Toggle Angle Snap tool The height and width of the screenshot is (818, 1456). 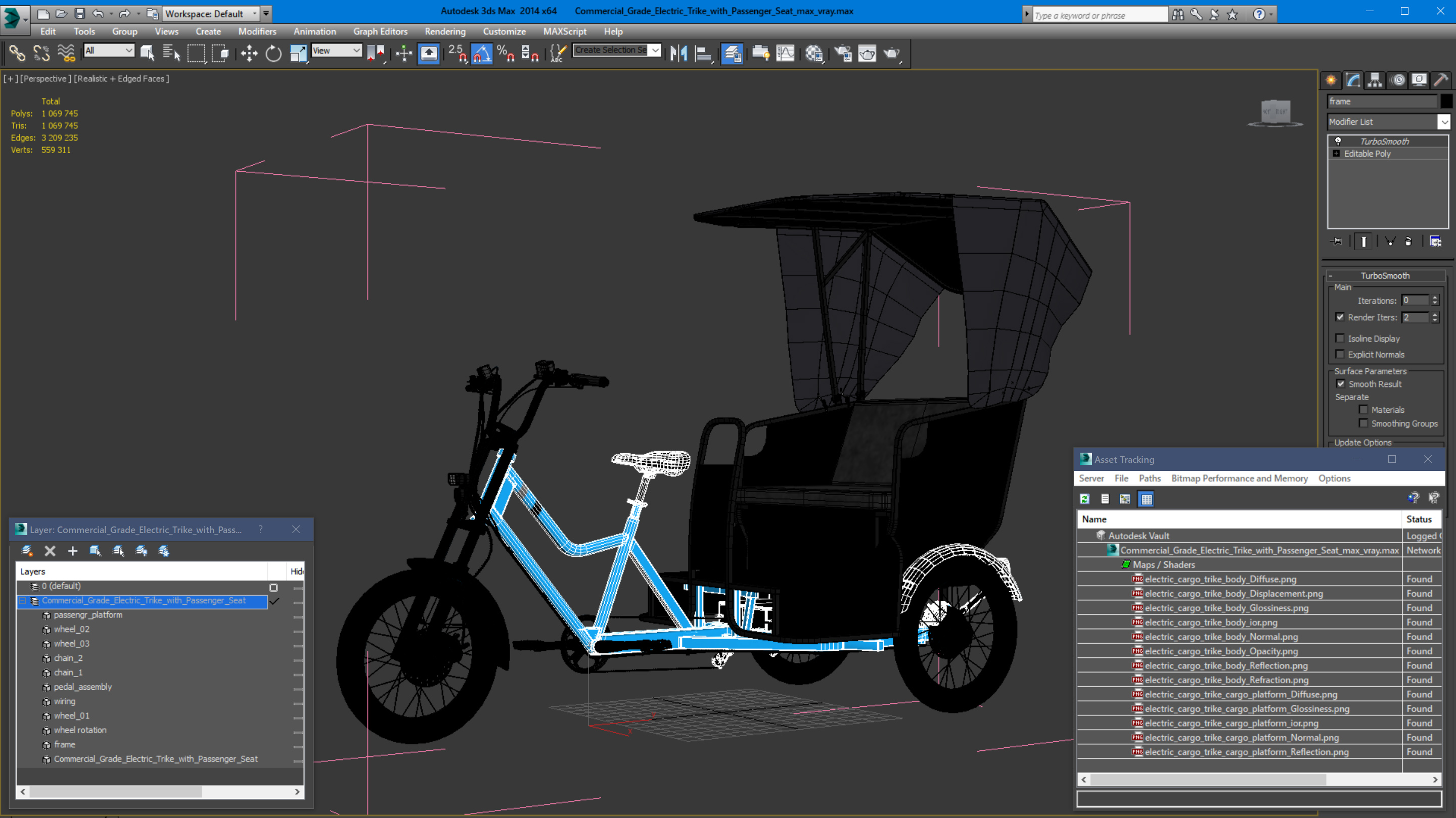pos(482,54)
